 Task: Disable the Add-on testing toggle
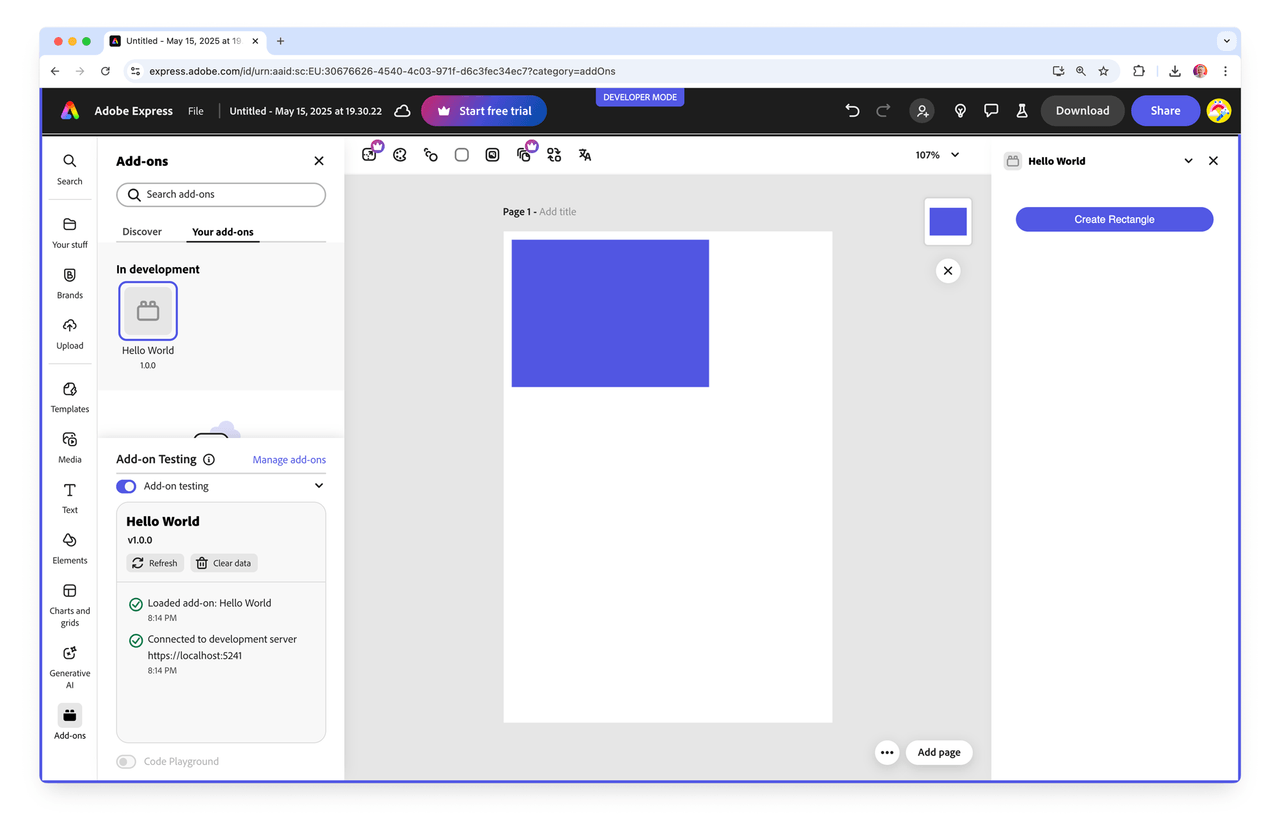pyautogui.click(x=126, y=486)
